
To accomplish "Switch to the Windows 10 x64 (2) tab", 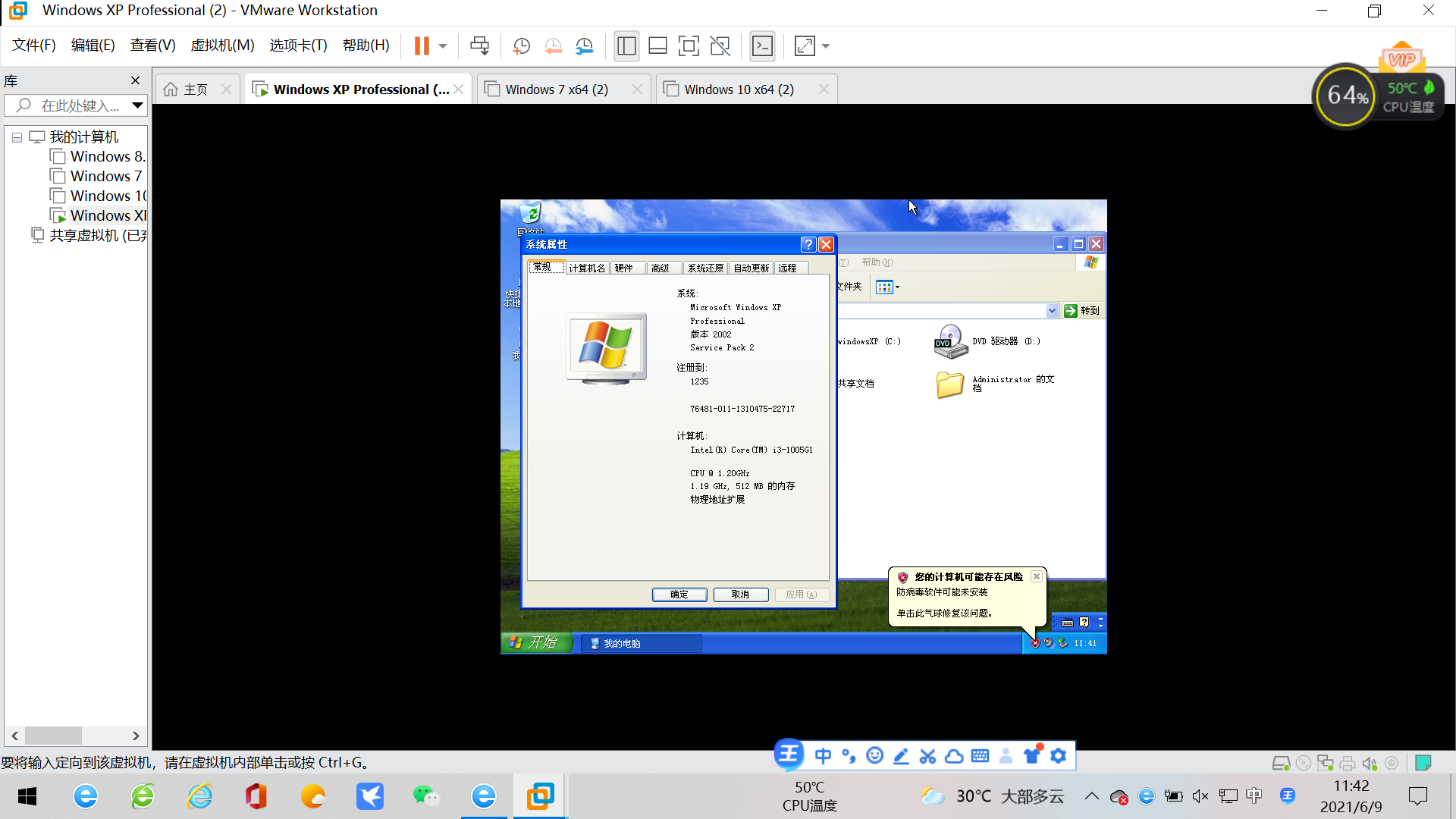I will tap(739, 89).
